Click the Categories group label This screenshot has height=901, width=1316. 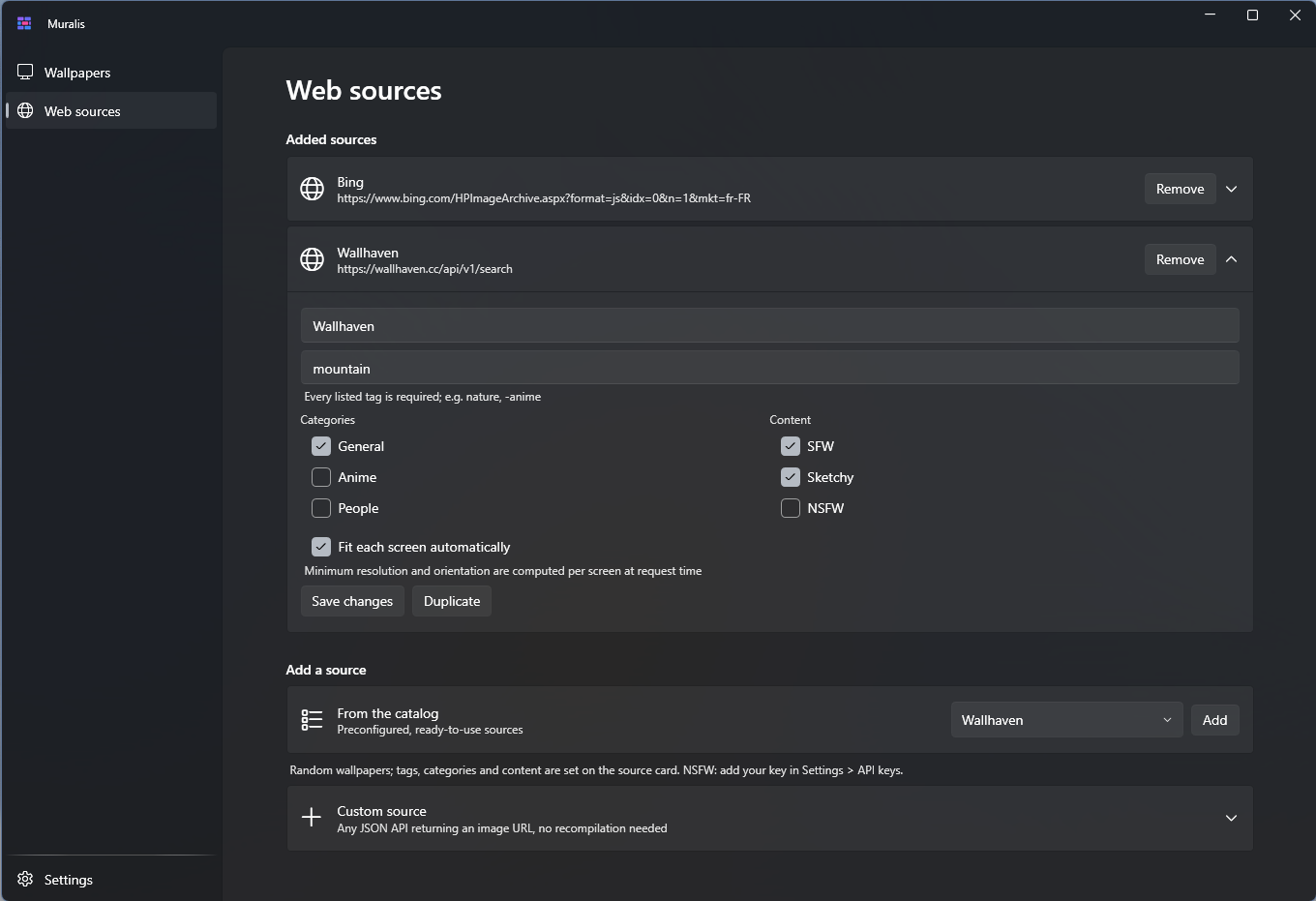coord(327,420)
